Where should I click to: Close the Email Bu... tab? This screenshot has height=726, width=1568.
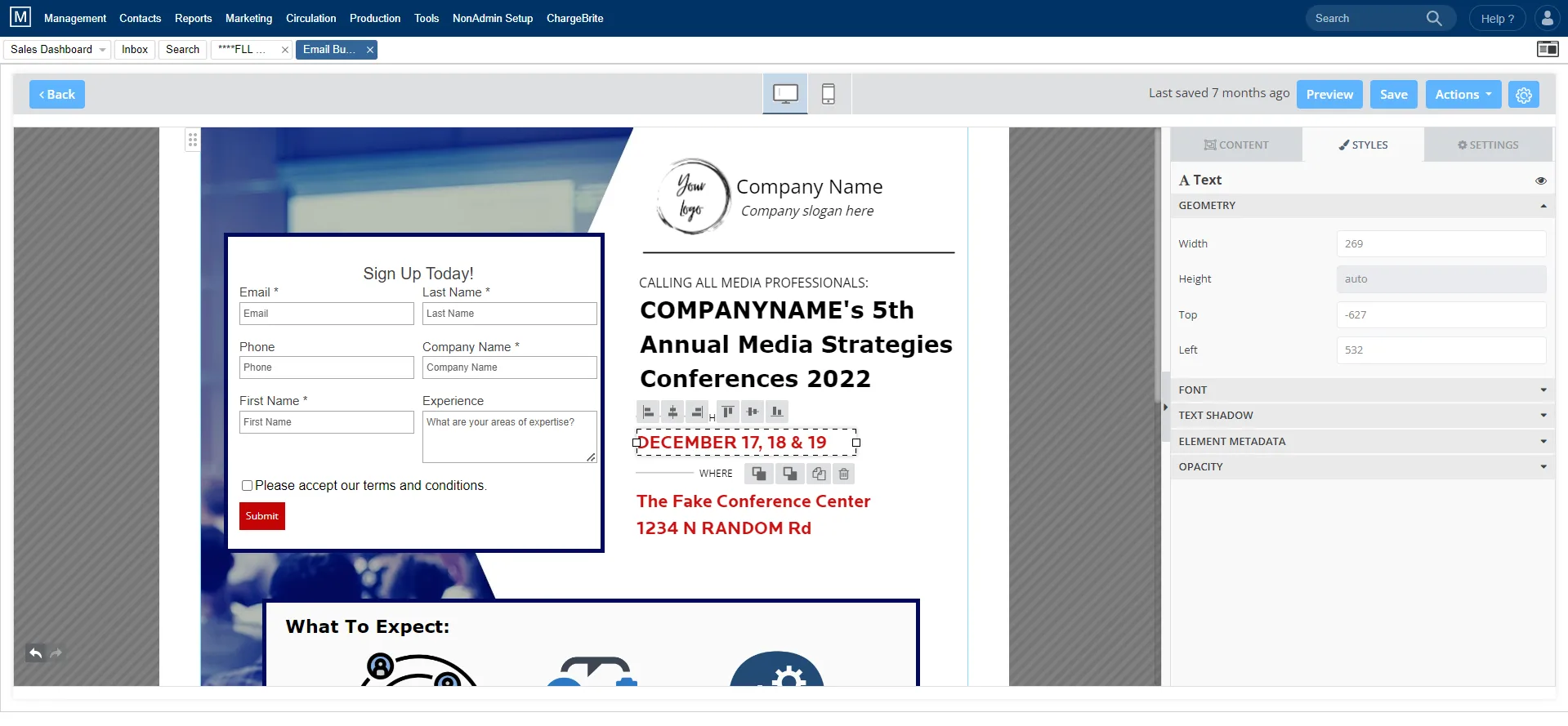click(x=370, y=50)
